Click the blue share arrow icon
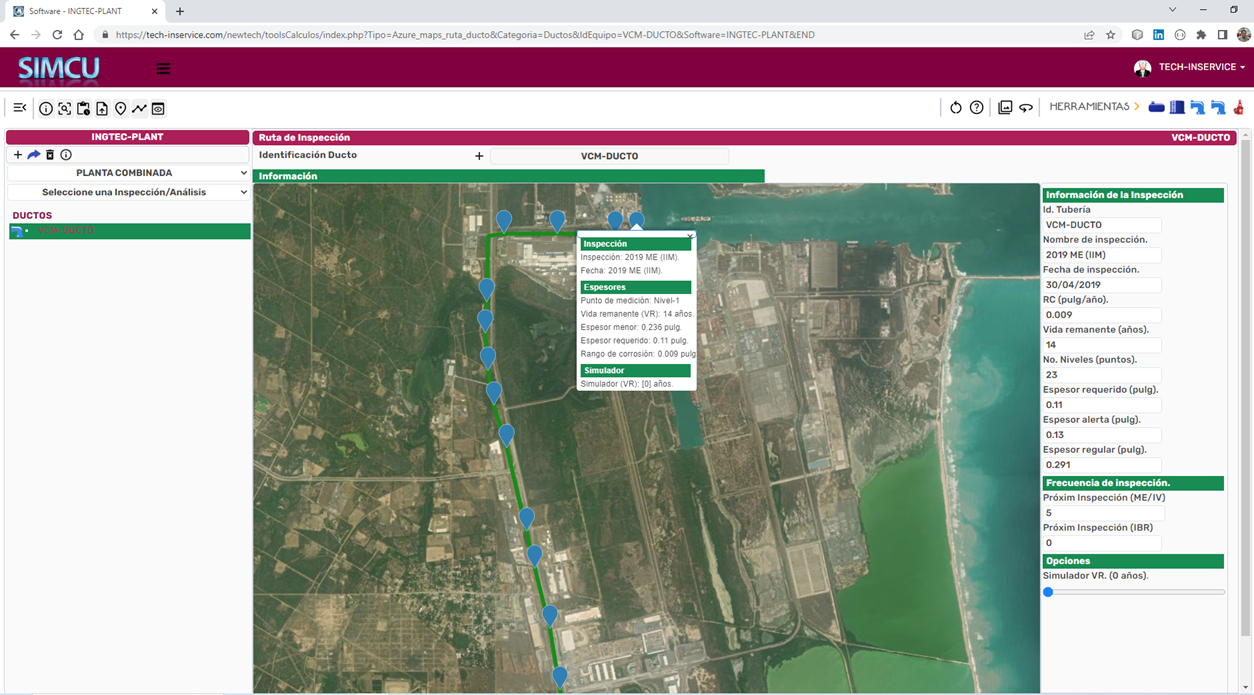Viewport: 1254px width, 695px height. (33, 155)
